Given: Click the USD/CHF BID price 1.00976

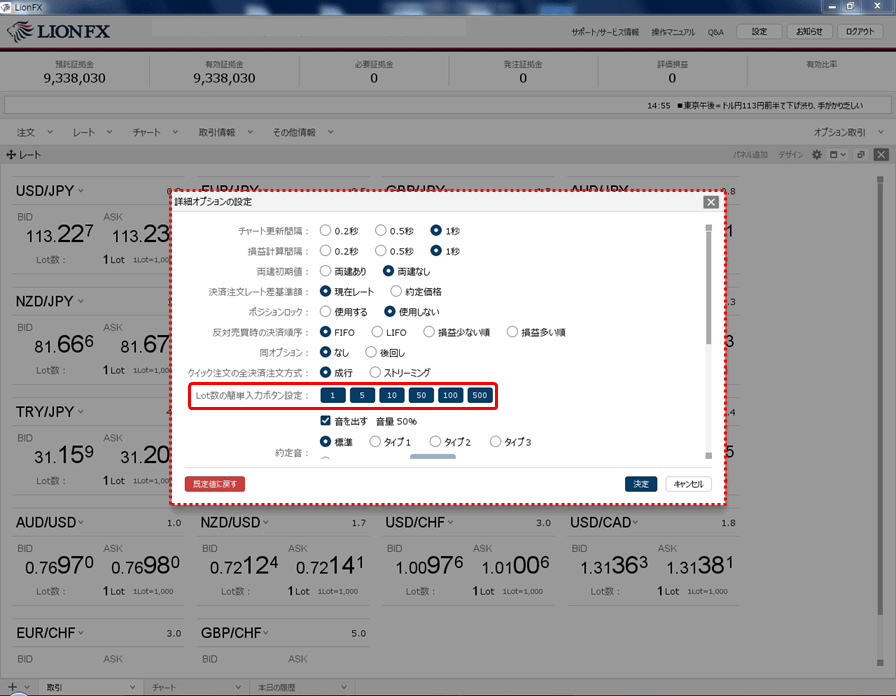Looking at the screenshot, I should coord(429,566).
